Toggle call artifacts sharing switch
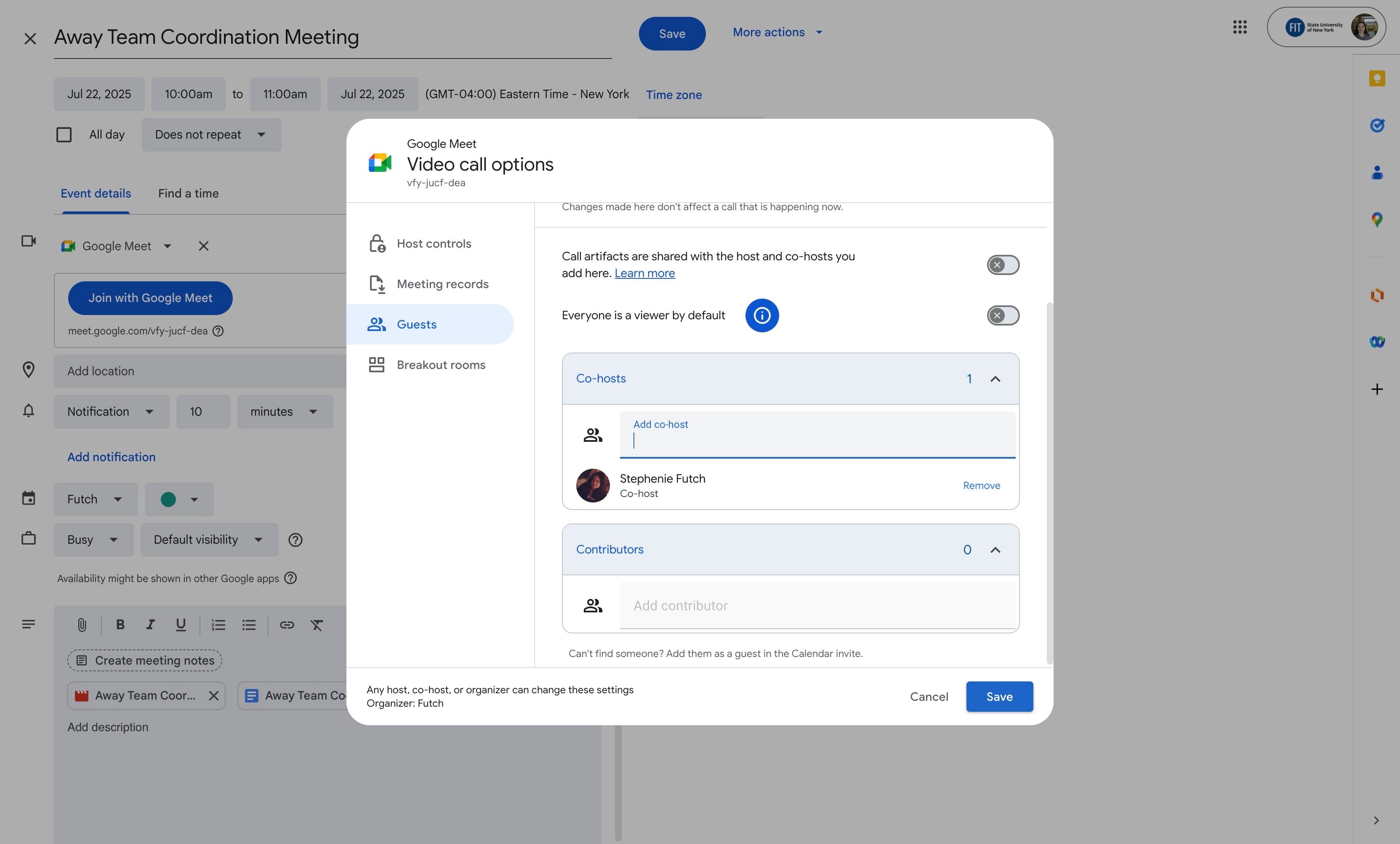This screenshot has width=1400, height=844. (x=1003, y=265)
